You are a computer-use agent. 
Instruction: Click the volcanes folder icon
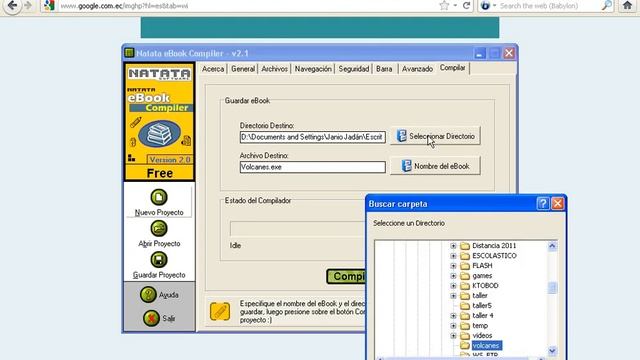465,346
